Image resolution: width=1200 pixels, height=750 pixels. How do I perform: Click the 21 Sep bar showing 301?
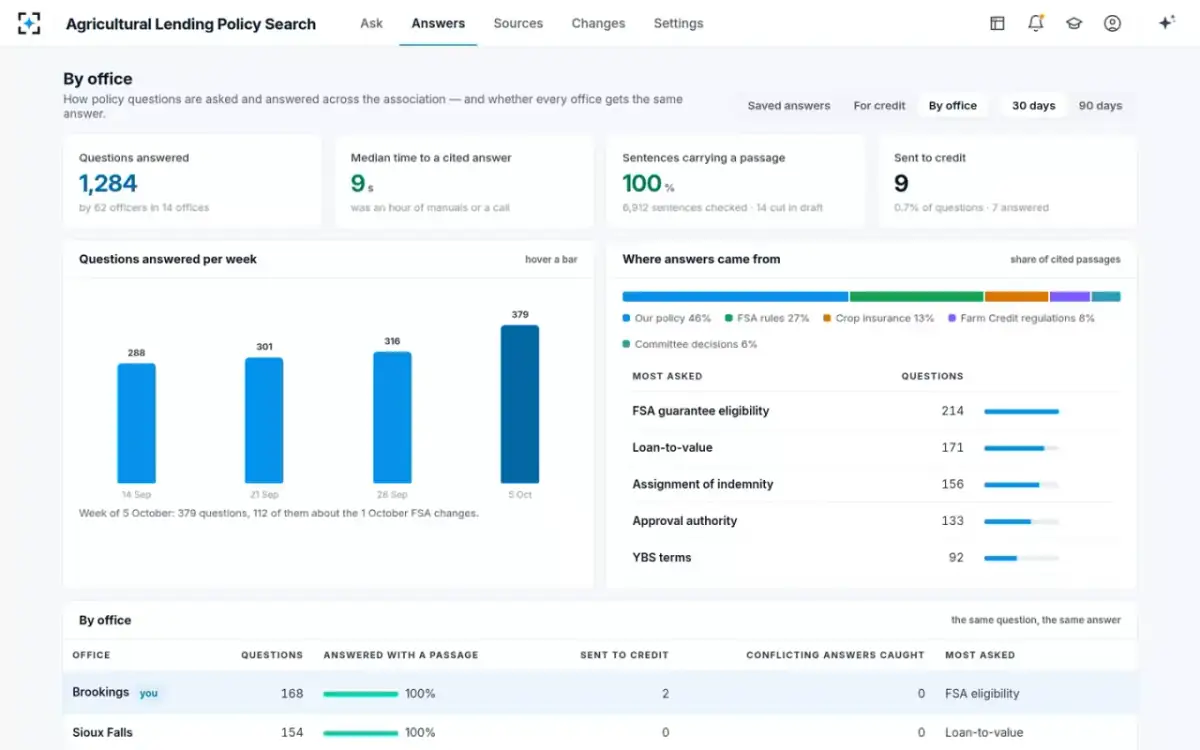pyautogui.click(x=264, y=421)
